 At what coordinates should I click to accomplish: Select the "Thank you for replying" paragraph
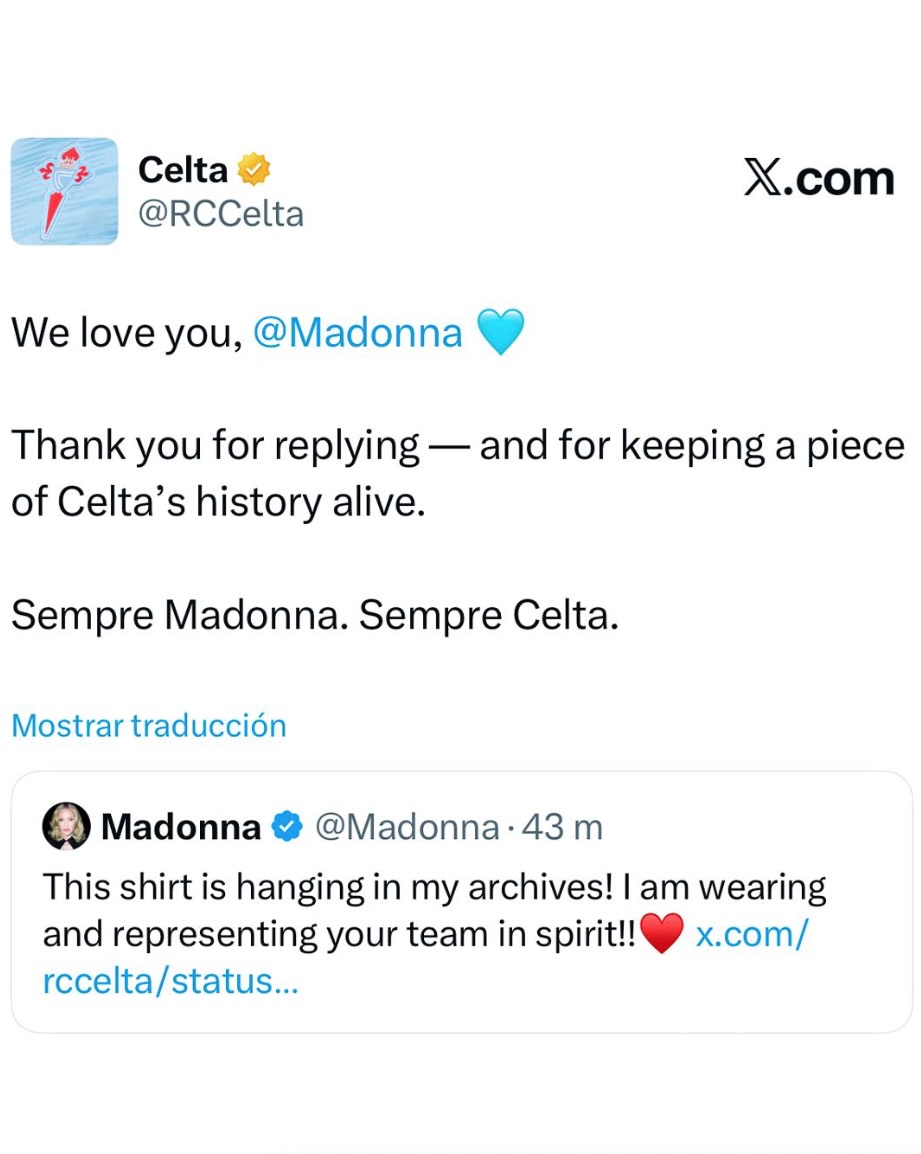coord(457,473)
